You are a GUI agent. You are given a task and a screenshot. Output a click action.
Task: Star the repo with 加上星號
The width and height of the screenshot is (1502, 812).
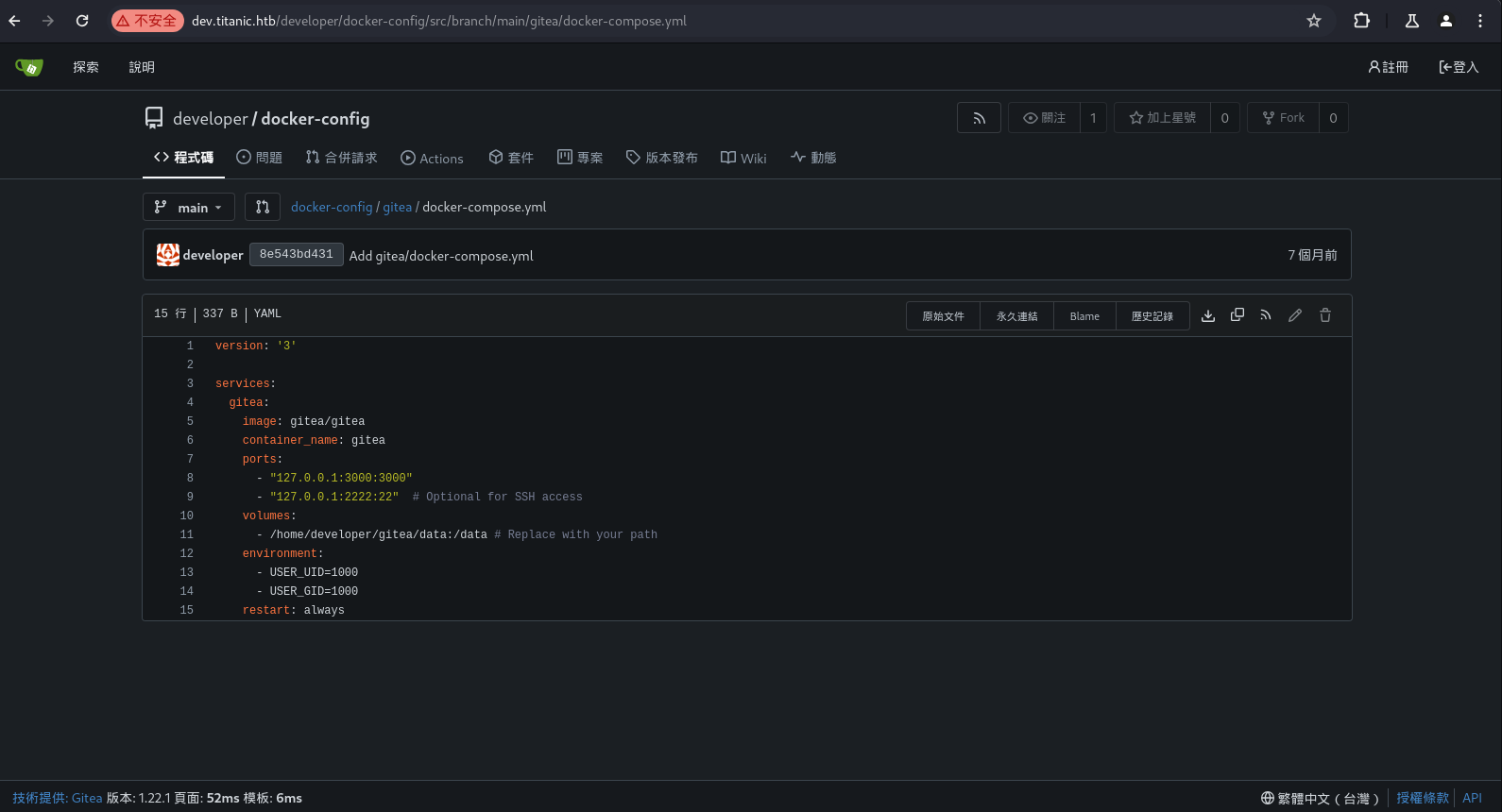(1162, 118)
